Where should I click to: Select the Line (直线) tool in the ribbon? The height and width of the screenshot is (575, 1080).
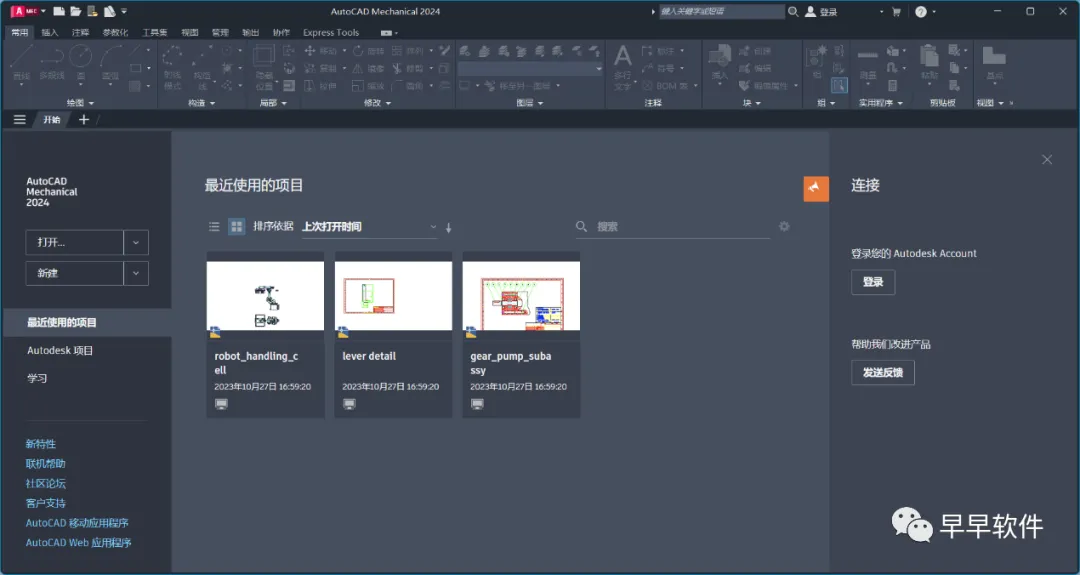pyautogui.click(x=21, y=63)
